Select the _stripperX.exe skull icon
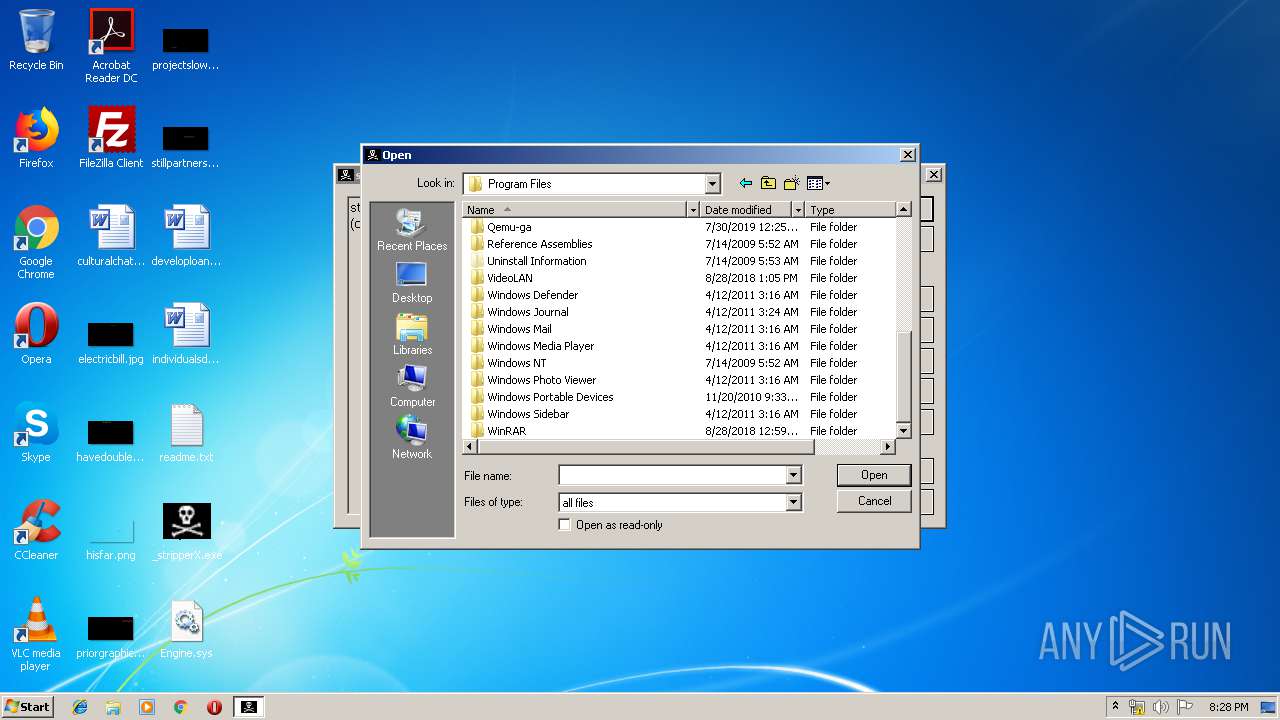The width and height of the screenshot is (1280, 720). (x=187, y=521)
